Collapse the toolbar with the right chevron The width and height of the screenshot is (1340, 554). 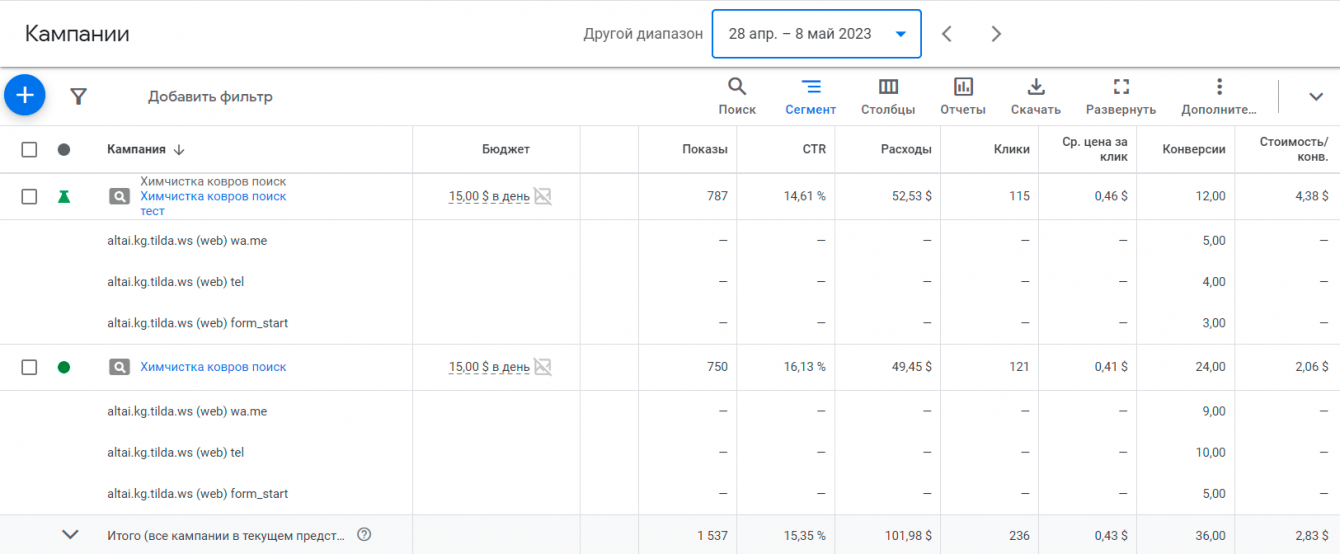pos(1316,96)
